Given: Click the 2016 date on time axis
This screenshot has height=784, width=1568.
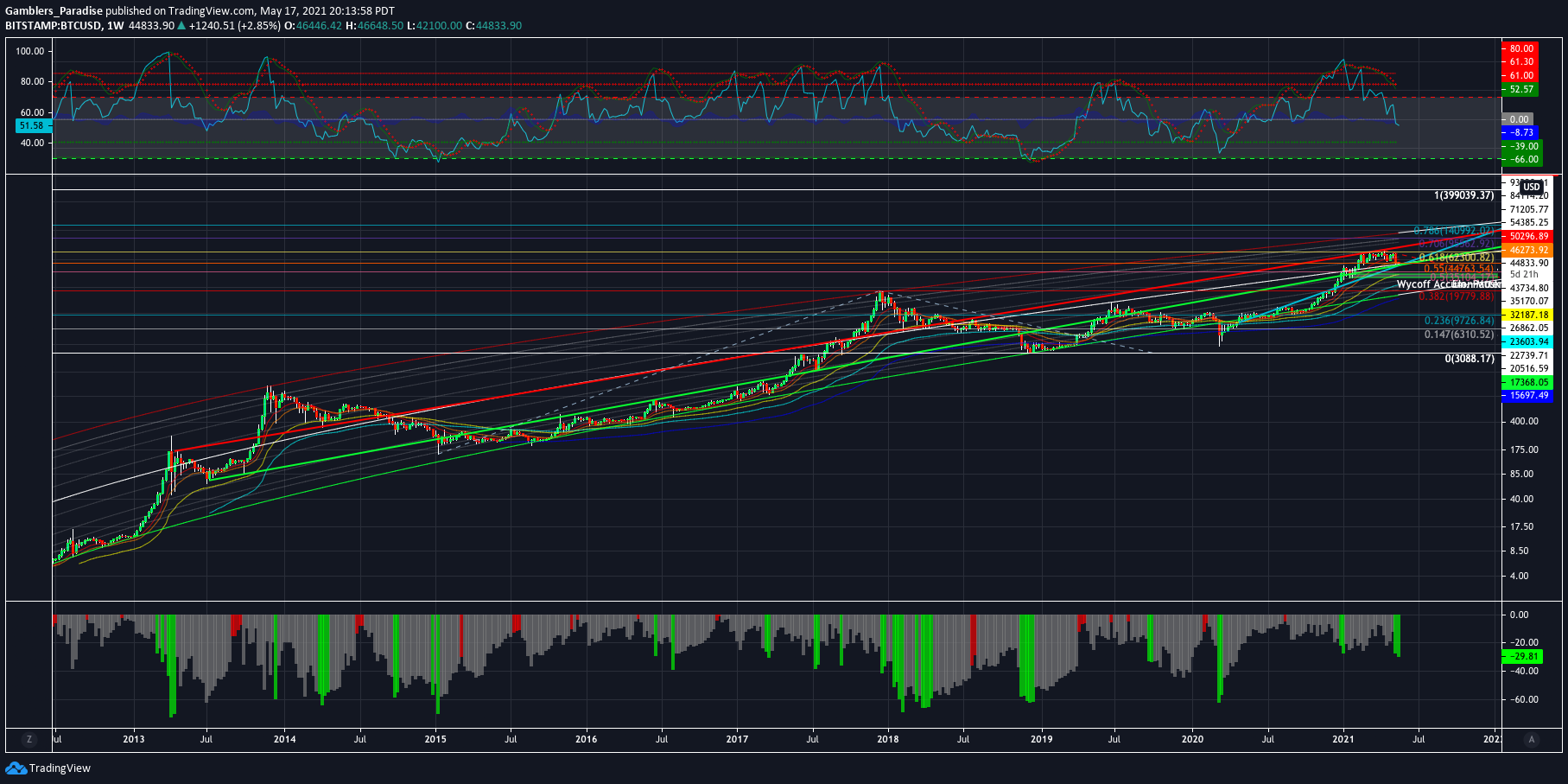Looking at the screenshot, I should pos(586,739).
